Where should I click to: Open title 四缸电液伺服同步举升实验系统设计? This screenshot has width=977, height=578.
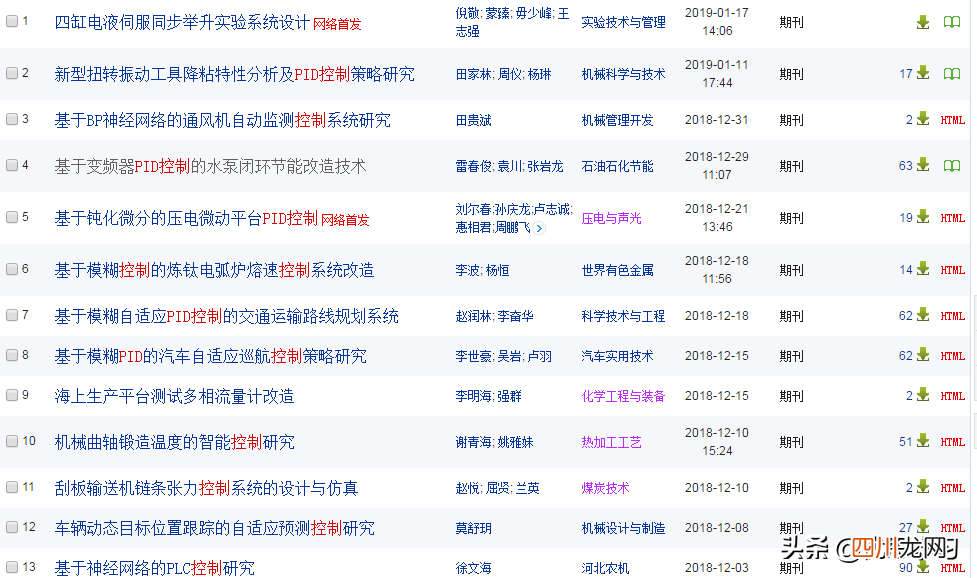pos(182,23)
